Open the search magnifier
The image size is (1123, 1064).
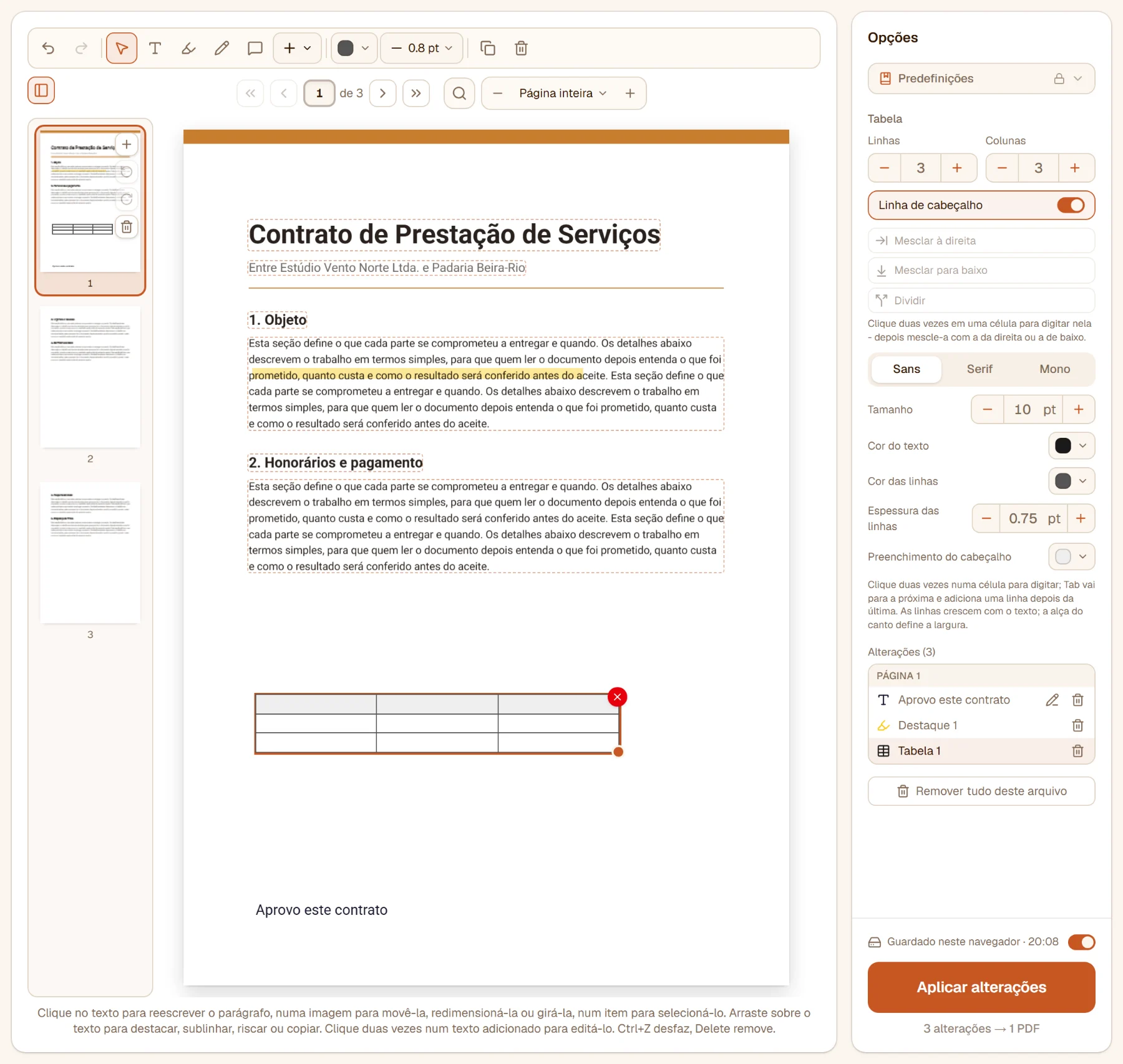click(x=460, y=93)
